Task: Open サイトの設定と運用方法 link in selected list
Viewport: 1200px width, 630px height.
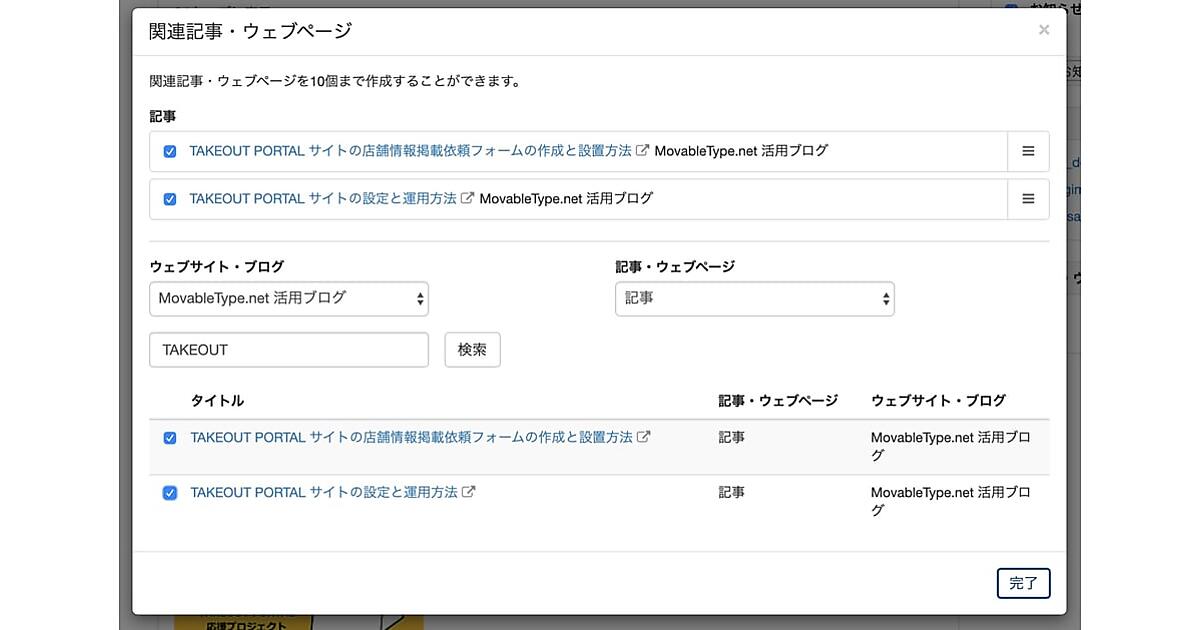Action: click(323, 199)
